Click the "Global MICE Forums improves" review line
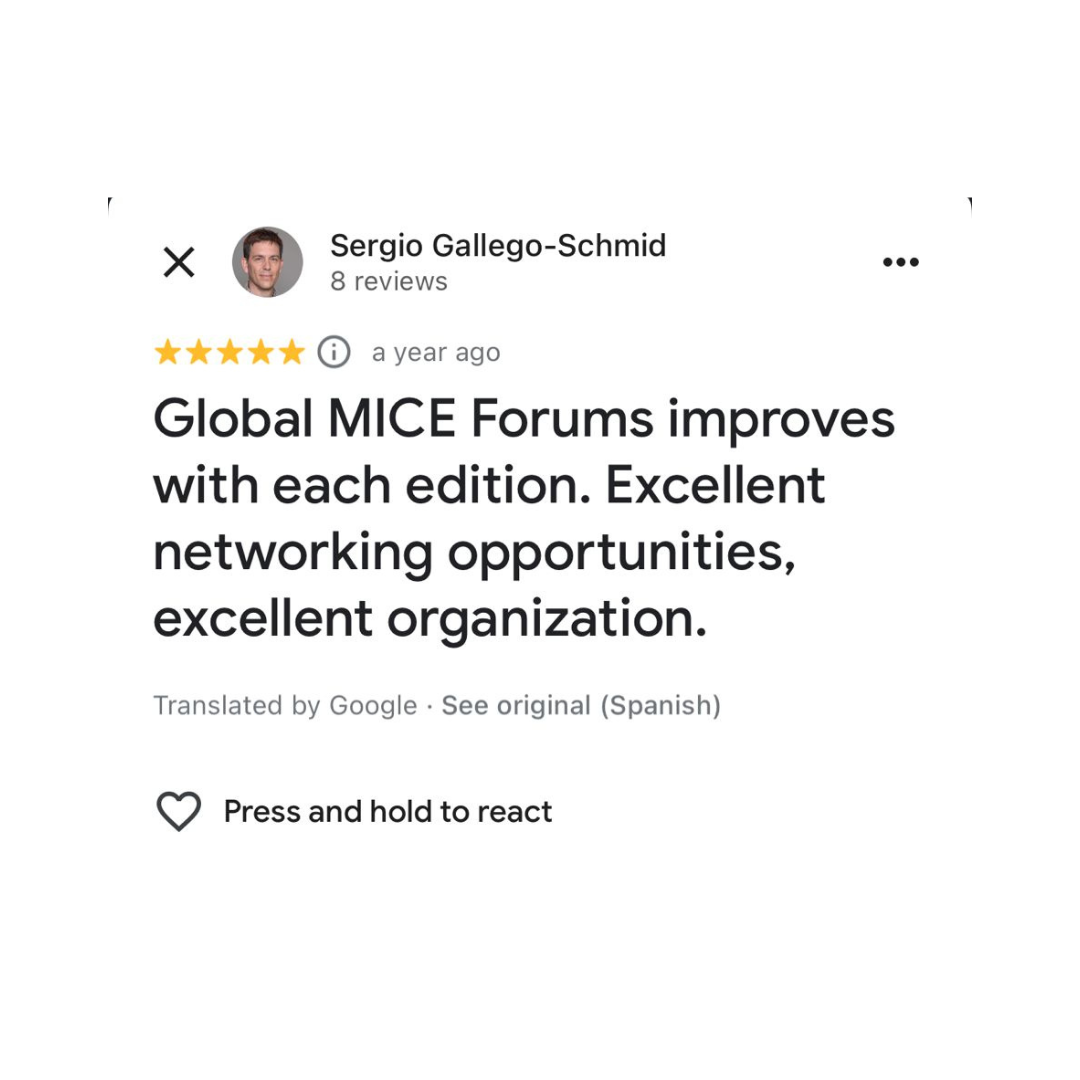 click(524, 421)
